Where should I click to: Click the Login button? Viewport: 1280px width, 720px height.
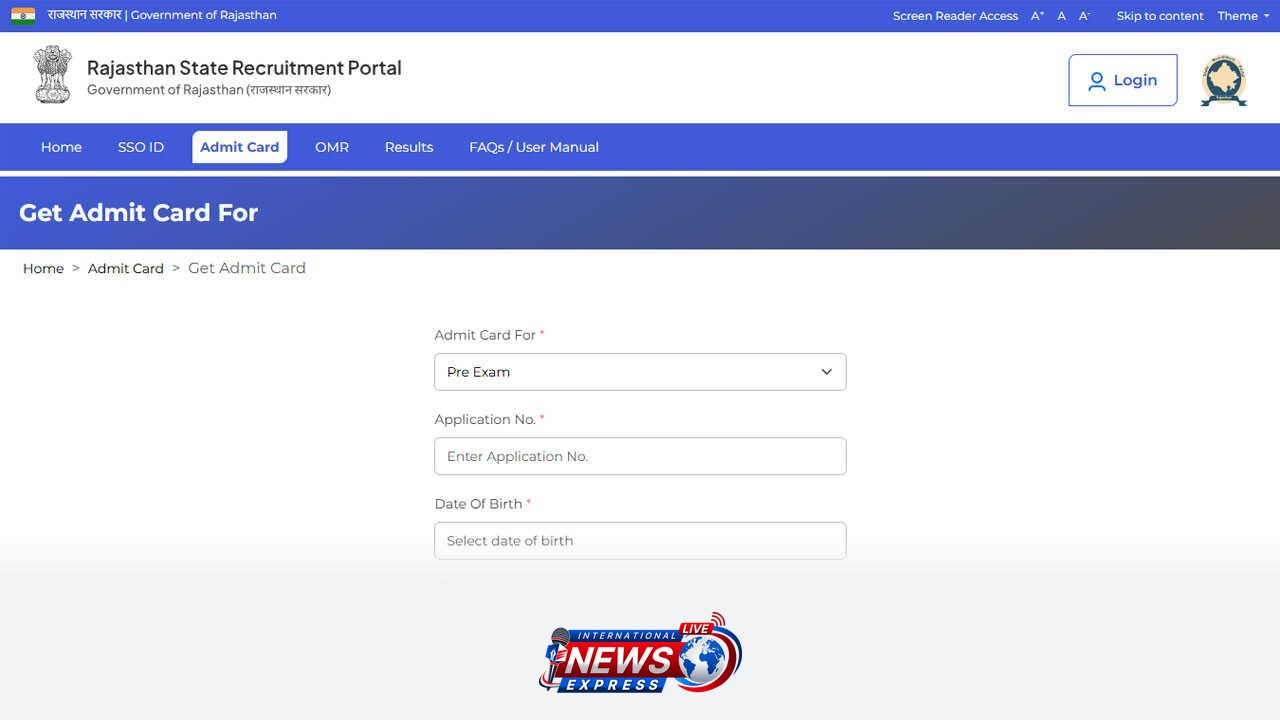[1123, 80]
